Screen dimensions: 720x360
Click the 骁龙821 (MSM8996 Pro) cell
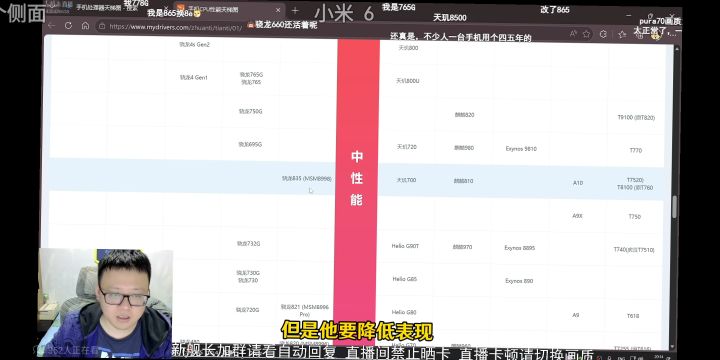click(x=304, y=310)
